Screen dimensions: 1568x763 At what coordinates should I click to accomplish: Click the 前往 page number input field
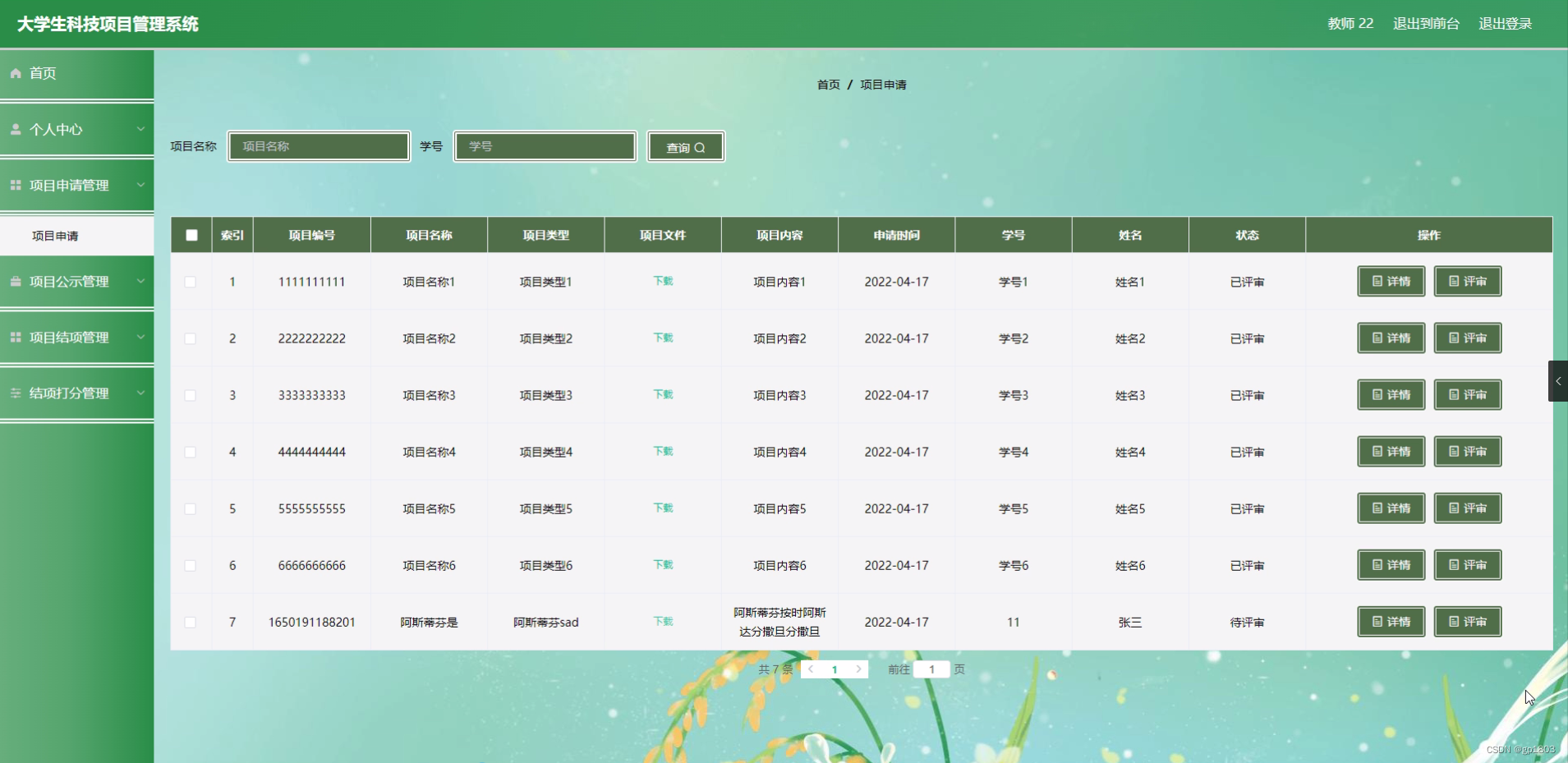tap(932, 669)
